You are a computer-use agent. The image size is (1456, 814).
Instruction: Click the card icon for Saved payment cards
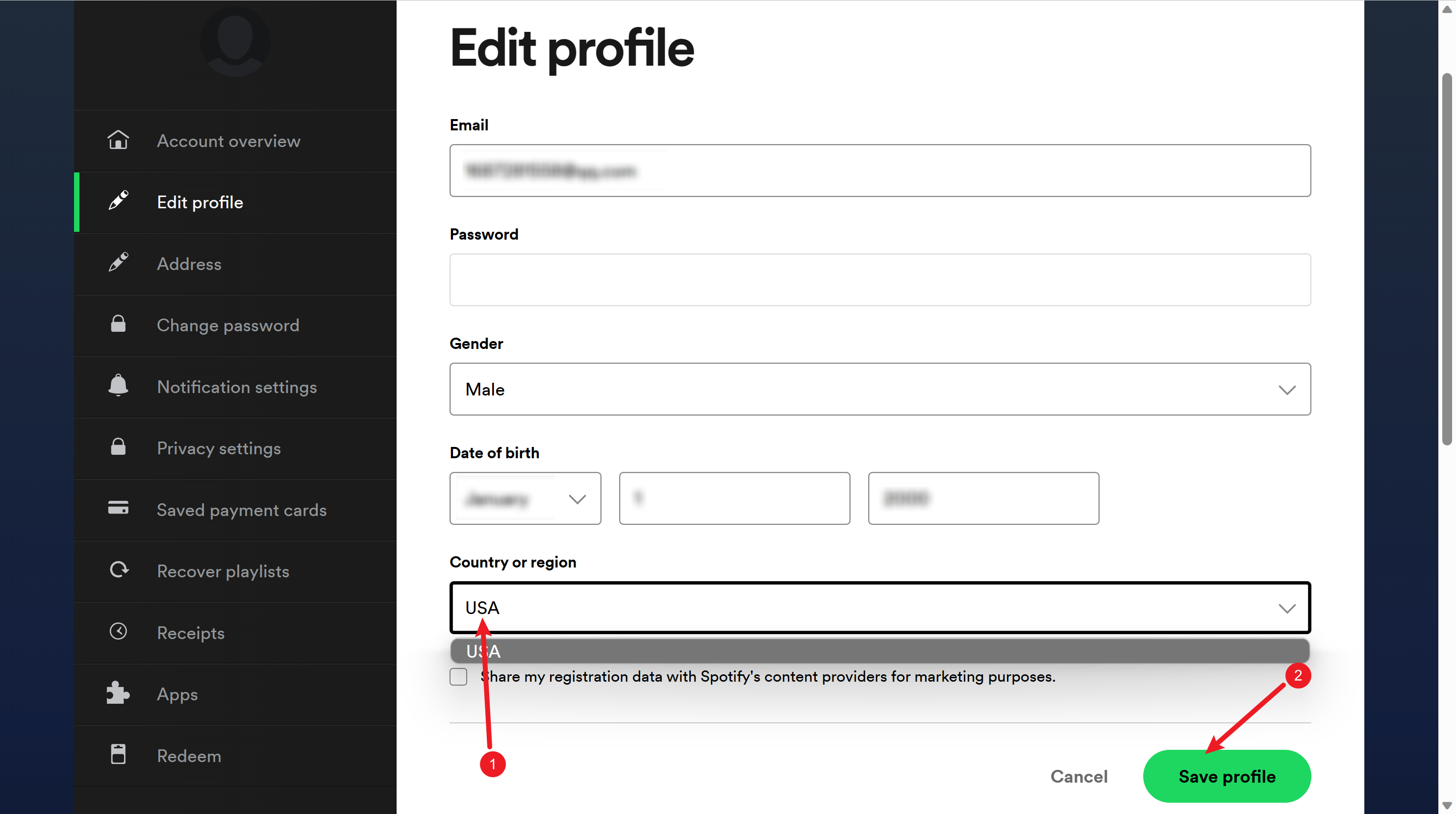[118, 508]
